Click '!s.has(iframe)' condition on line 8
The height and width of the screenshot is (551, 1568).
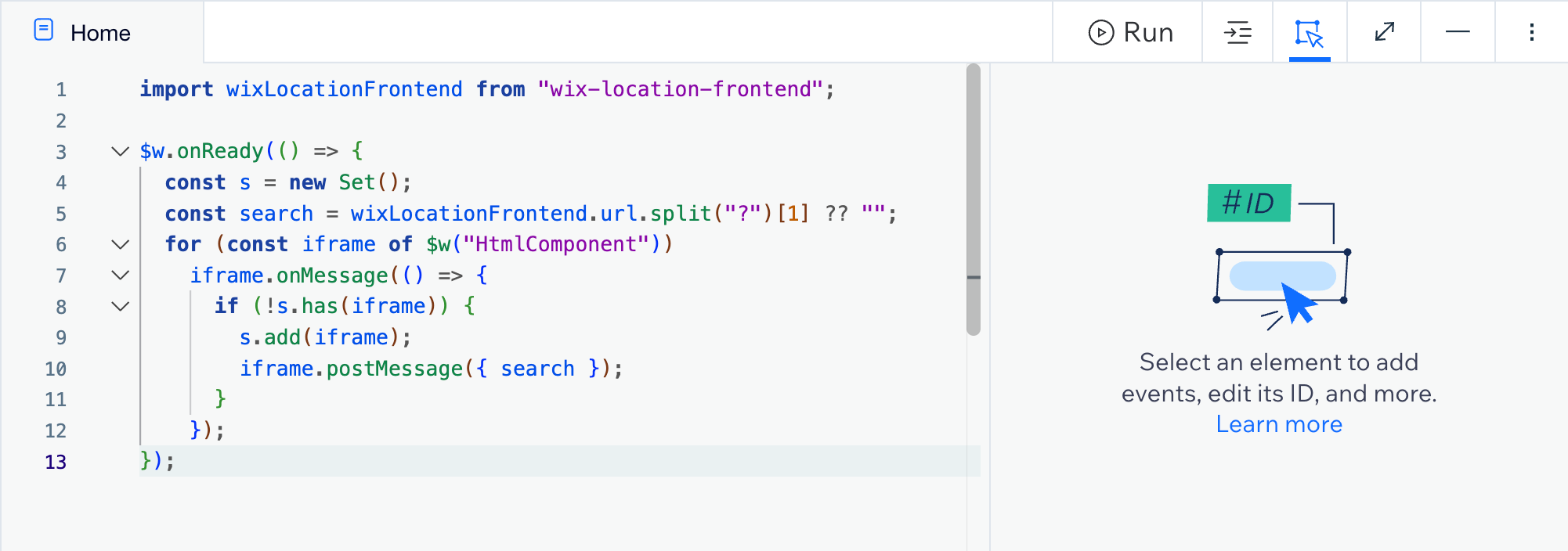[351, 306]
